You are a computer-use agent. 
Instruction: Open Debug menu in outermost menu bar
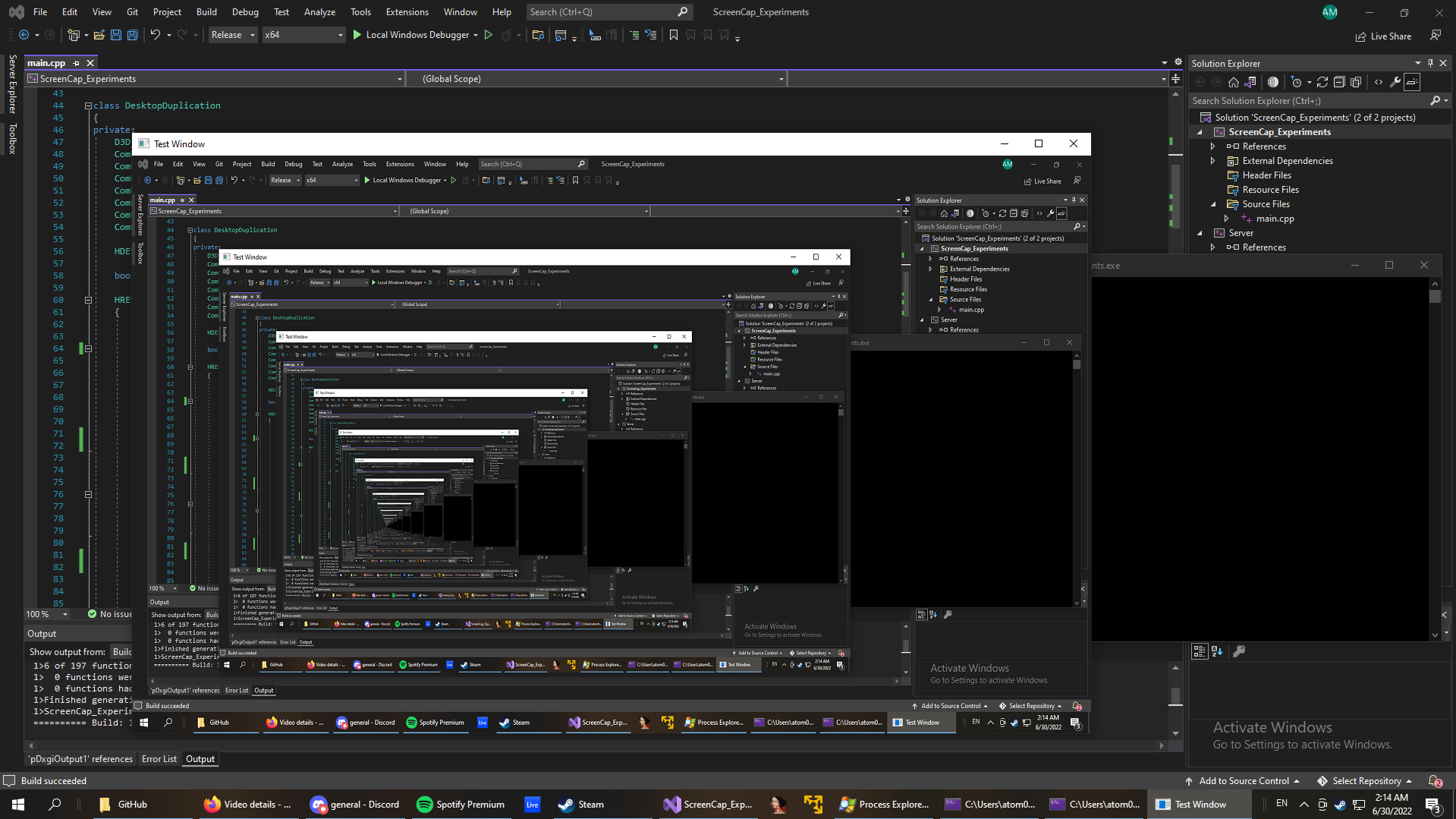(x=245, y=12)
